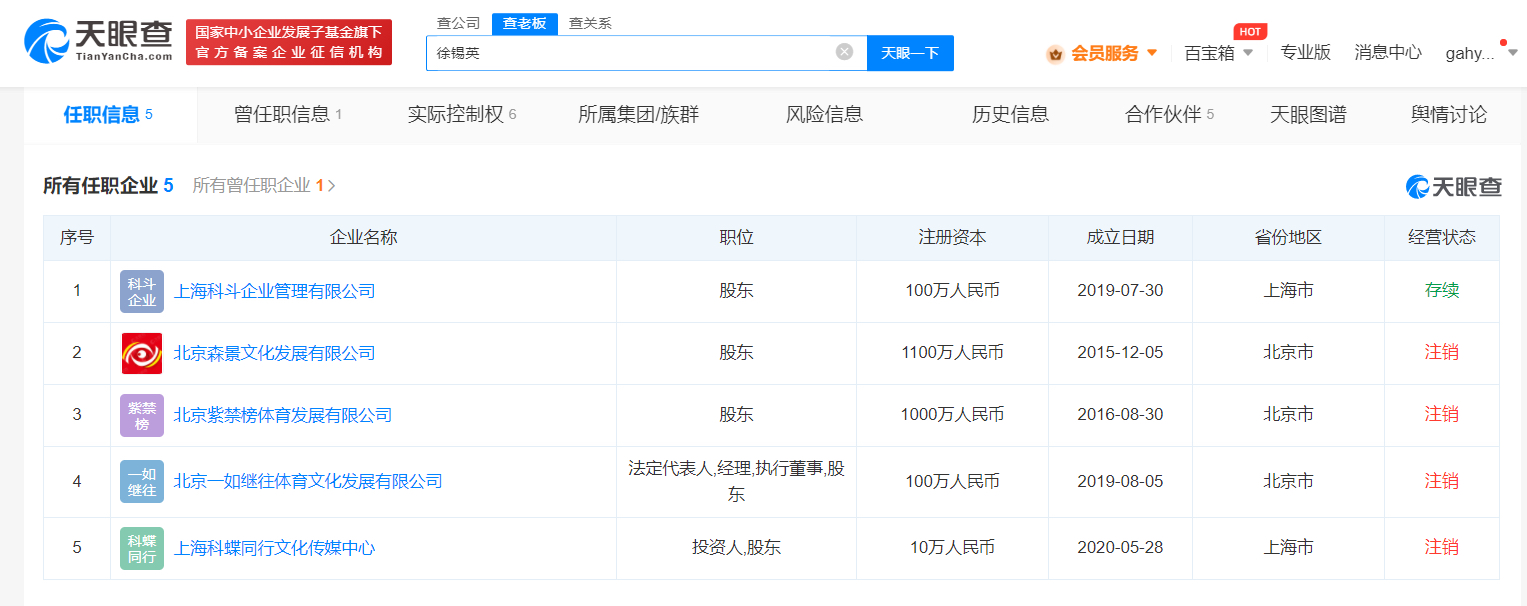Open 上海科蝶同行文化传媒中心 company link
This screenshot has height=606, width=1527.
point(275,548)
